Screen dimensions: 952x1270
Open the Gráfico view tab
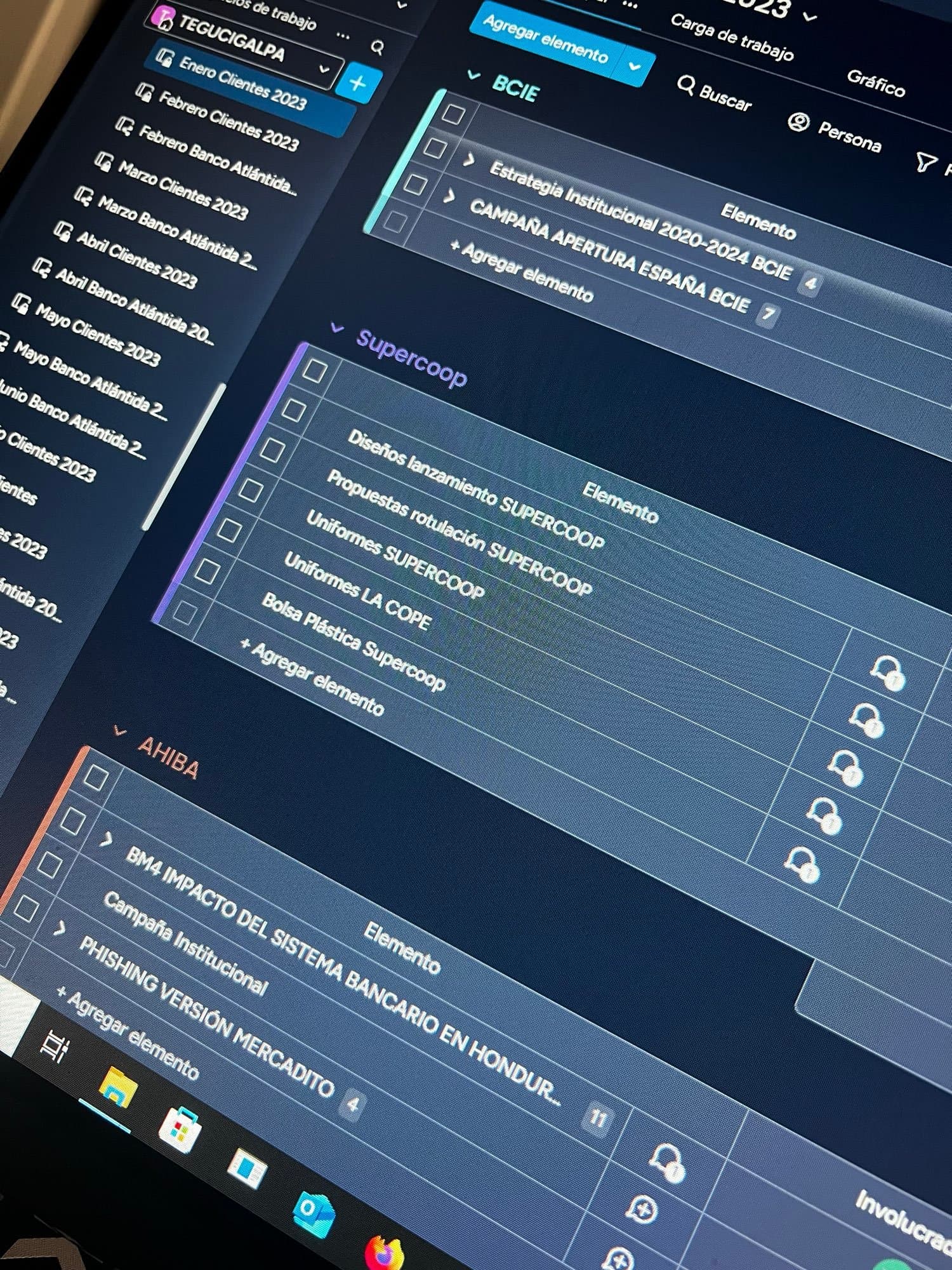point(876,83)
